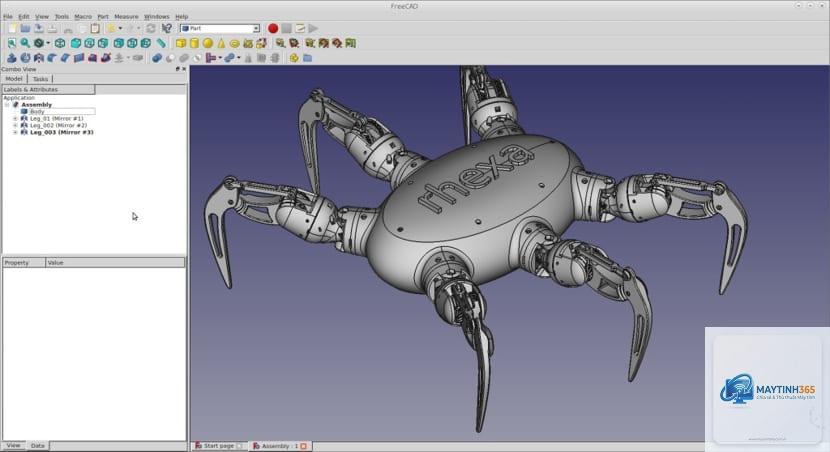Open the Tools menu
This screenshot has height=452, width=830.
coord(61,16)
